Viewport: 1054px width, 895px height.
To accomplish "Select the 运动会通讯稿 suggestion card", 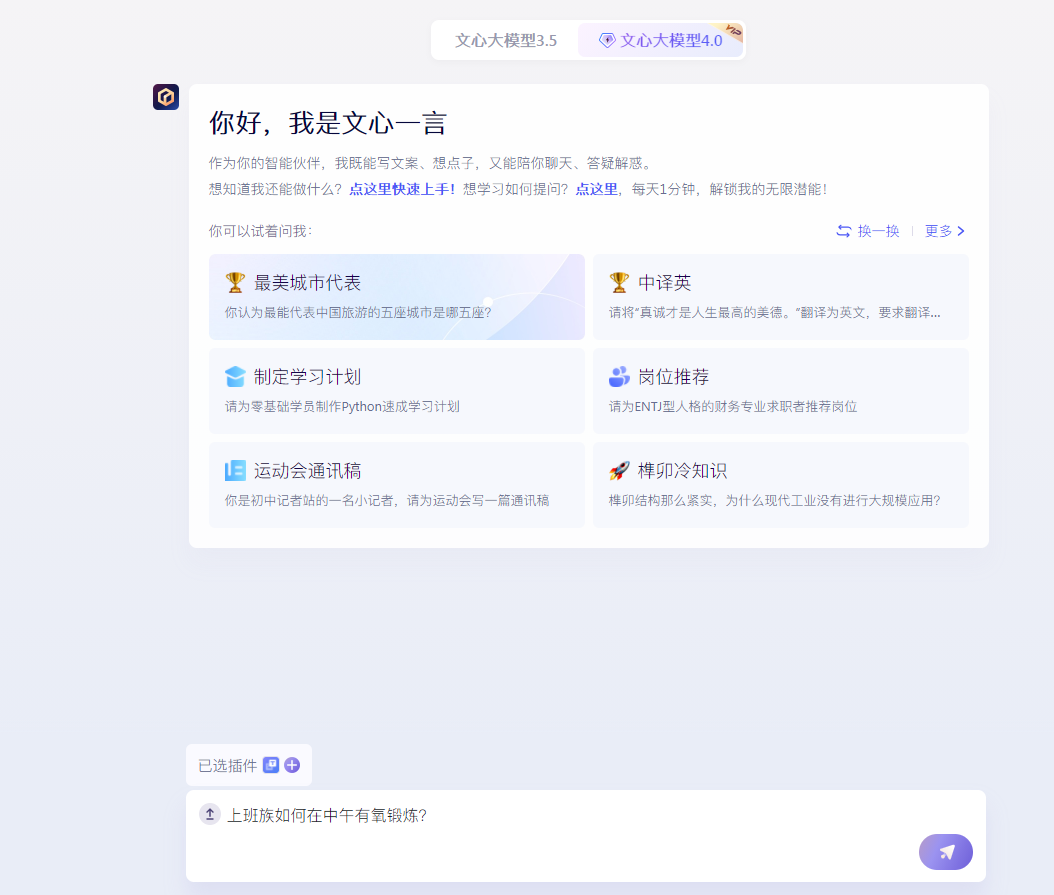I will point(397,485).
